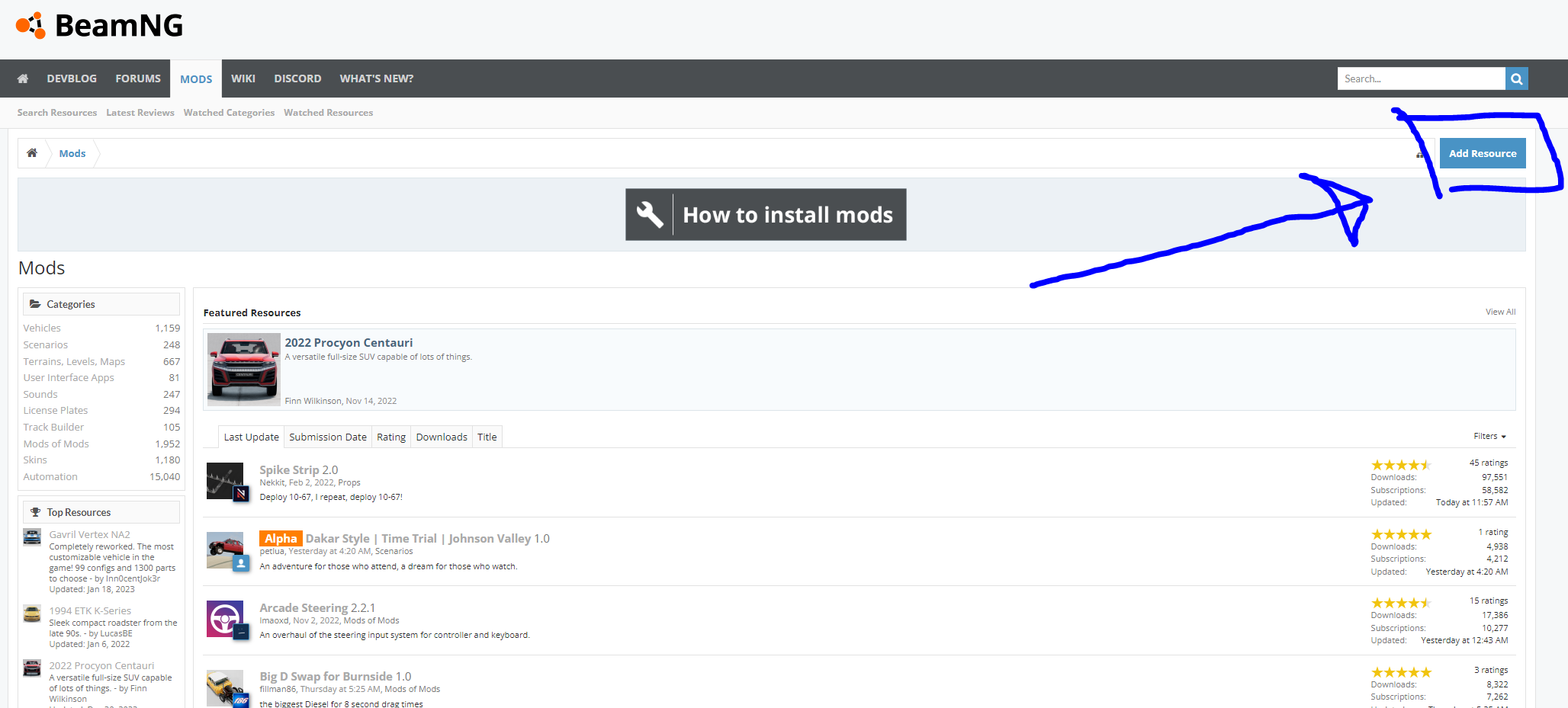
Task: Open the WIKI menu item
Action: point(243,78)
